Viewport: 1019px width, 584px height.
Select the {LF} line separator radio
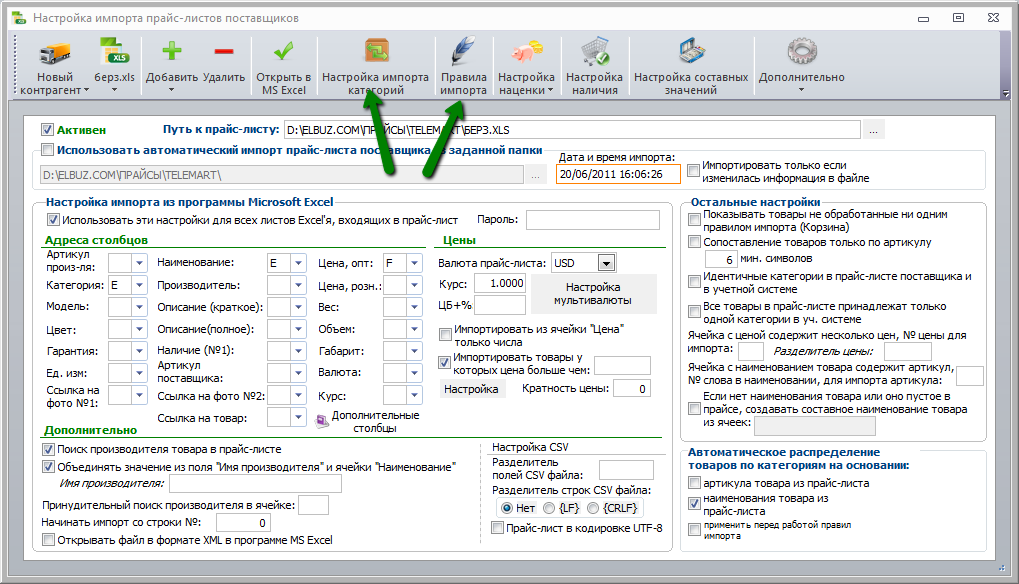(x=549, y=508)
